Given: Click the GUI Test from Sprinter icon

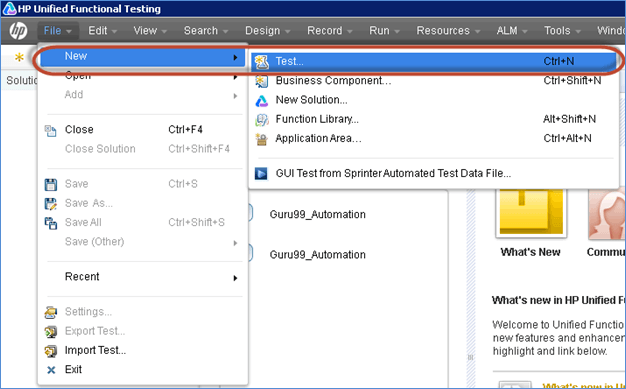Looking at the screenshot, I should coord(261,173).
